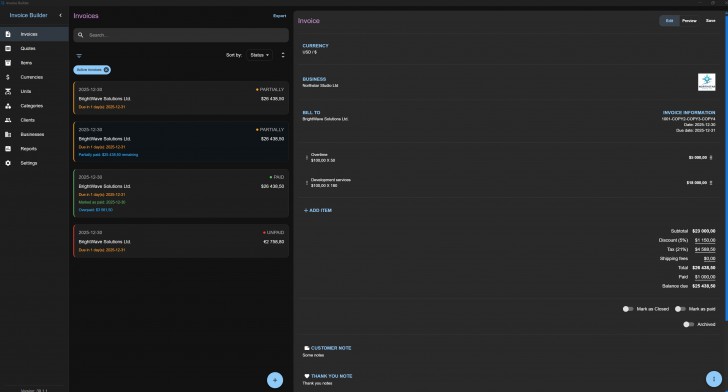Remove the Active invoices filter chip

coord(106,70)
